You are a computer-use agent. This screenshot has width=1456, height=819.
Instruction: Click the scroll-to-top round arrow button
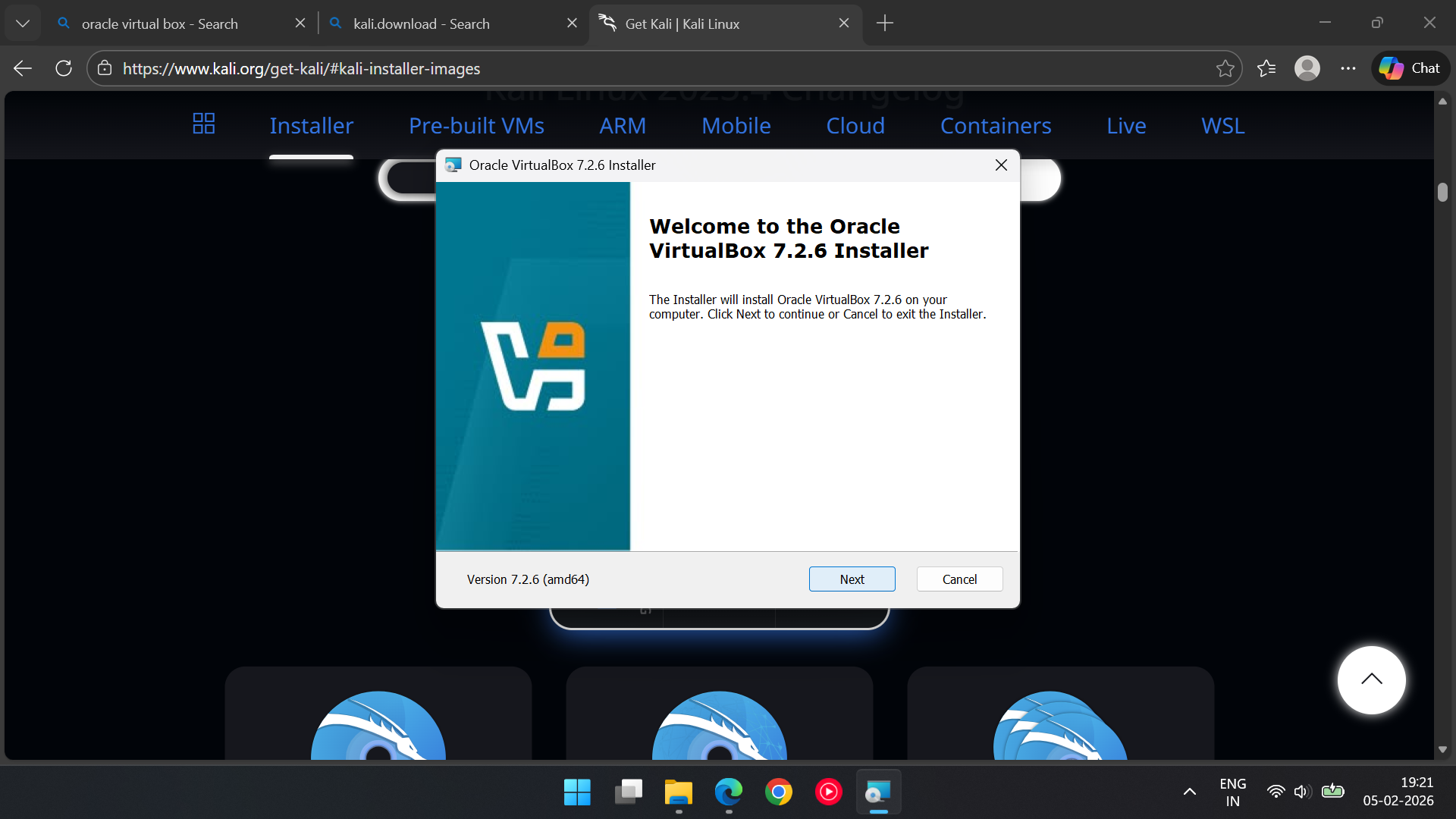pyautogui.click(x=1371, y=679)
